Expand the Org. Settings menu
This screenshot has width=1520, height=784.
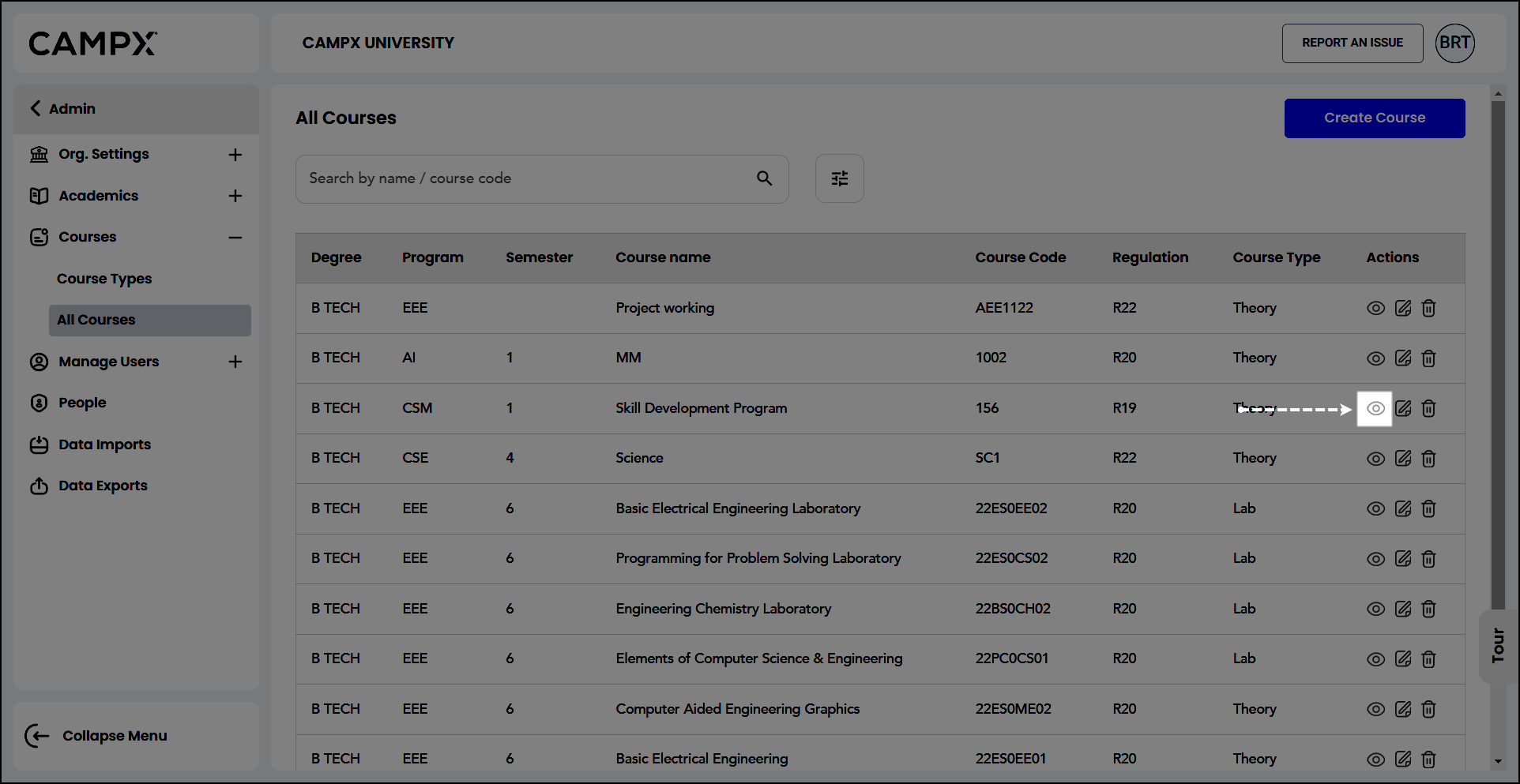pos(235,155)
